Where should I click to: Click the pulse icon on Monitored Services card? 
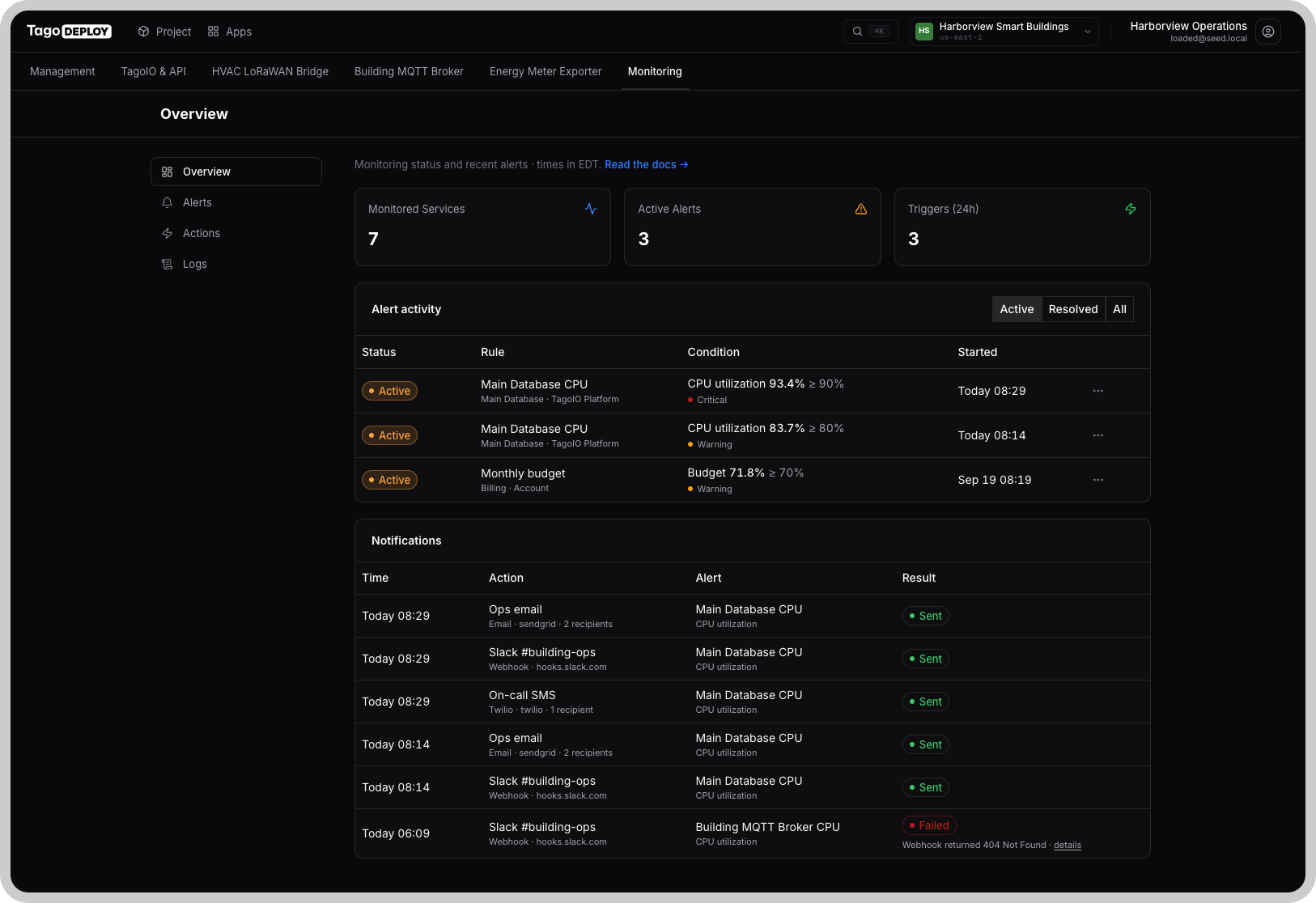pyautogui.click(x=591, y=209)
